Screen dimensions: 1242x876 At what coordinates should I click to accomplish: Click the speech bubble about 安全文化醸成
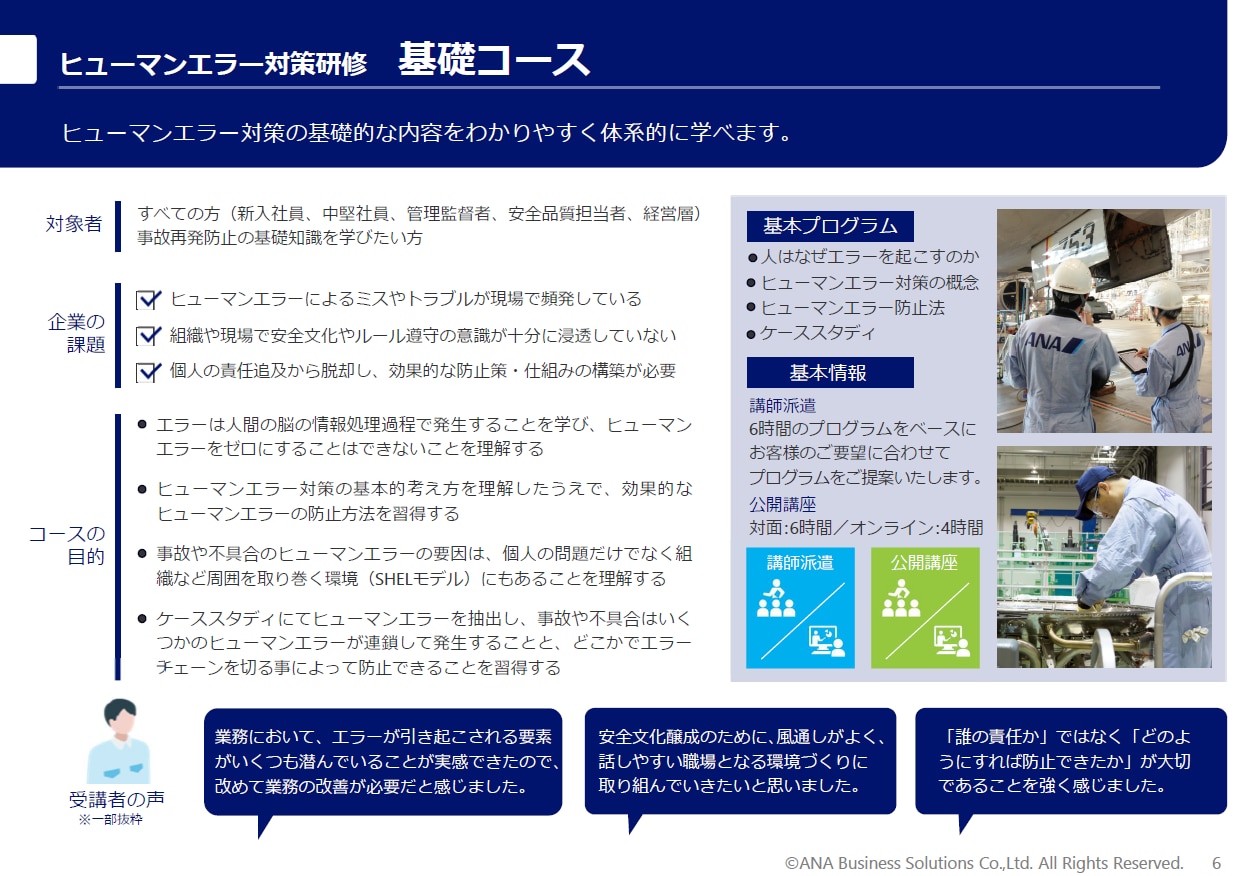(x=740, y=761)
